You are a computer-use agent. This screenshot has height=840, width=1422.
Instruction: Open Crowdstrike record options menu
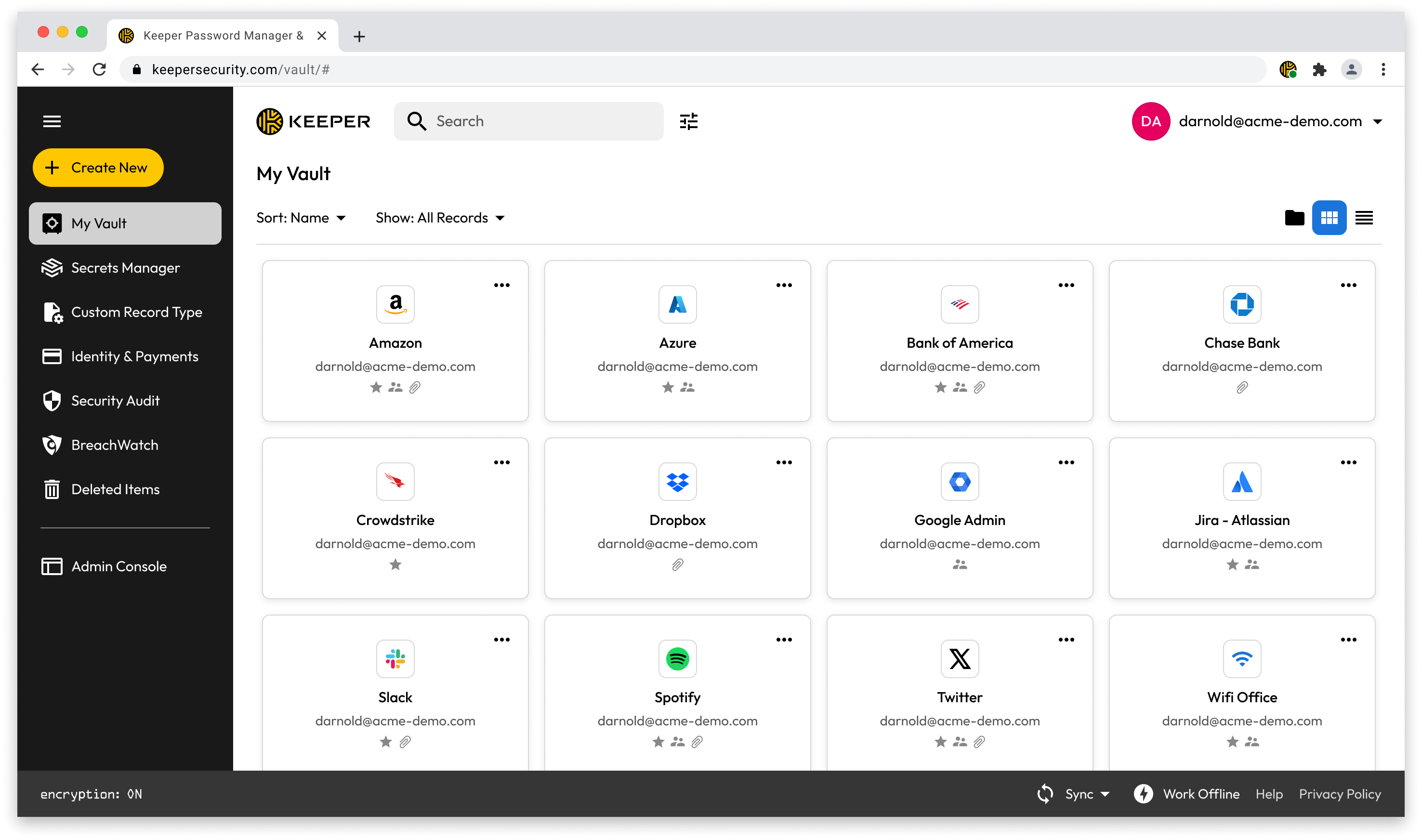pos(501,462)
